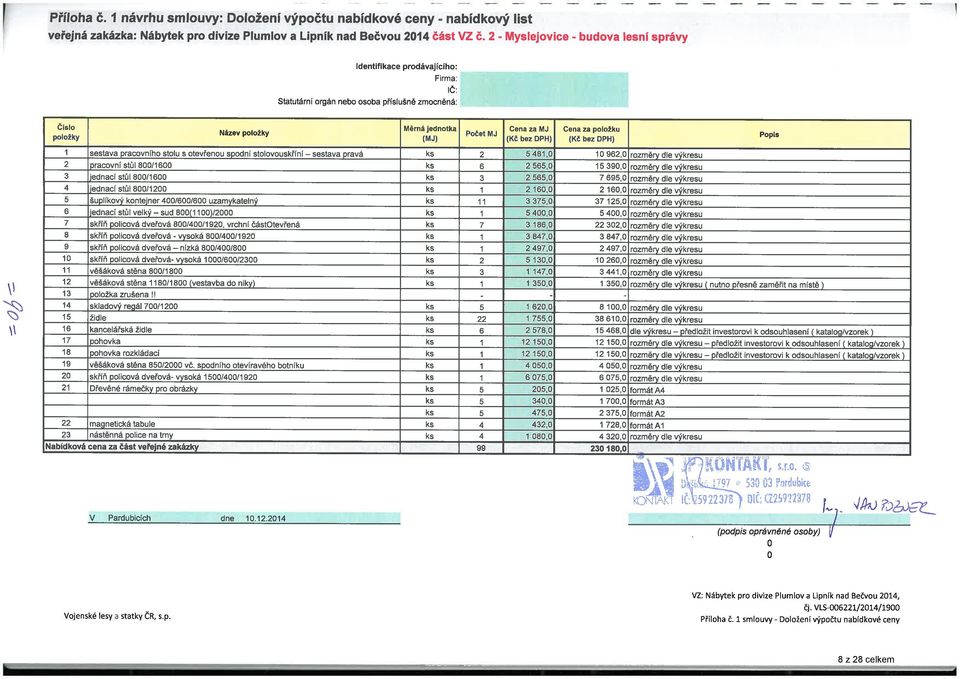Click 'věšáková stěna 1180/1800 (vestavba do niky)'
The image size is (960, 679).
click(x=172, y=283)
